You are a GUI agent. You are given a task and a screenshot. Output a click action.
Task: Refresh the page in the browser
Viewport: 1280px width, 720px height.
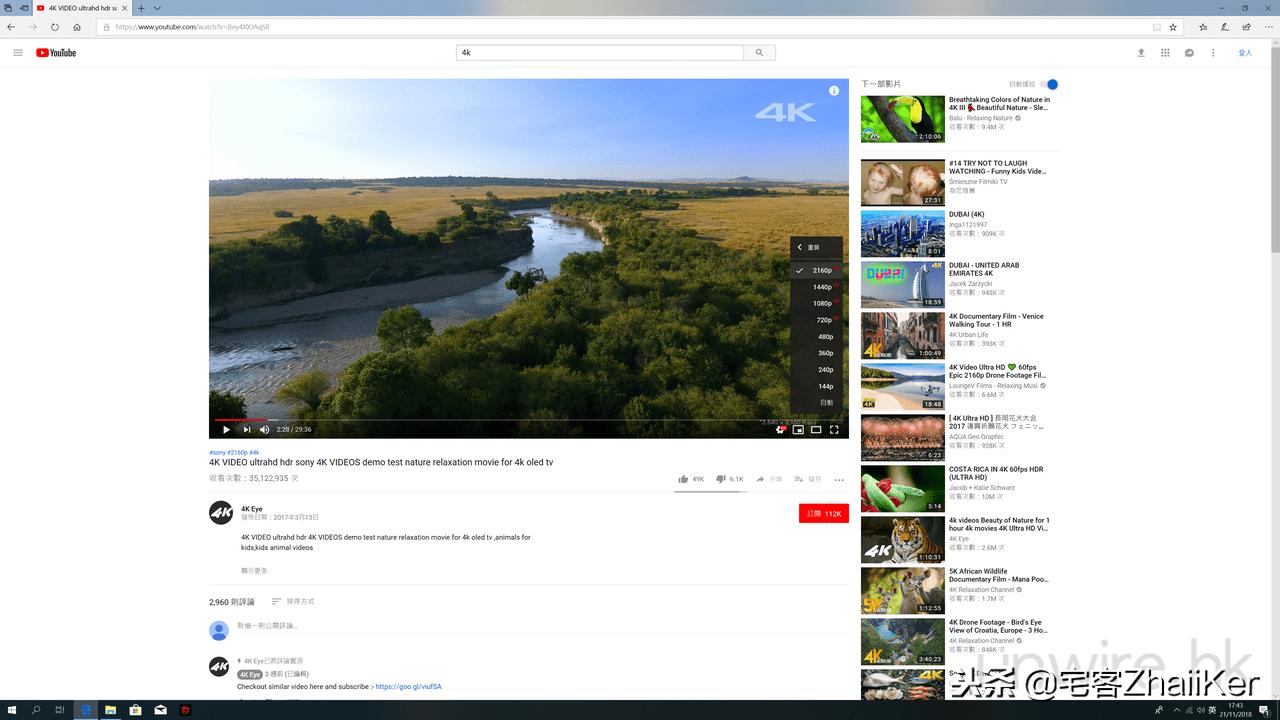(55, 27)
